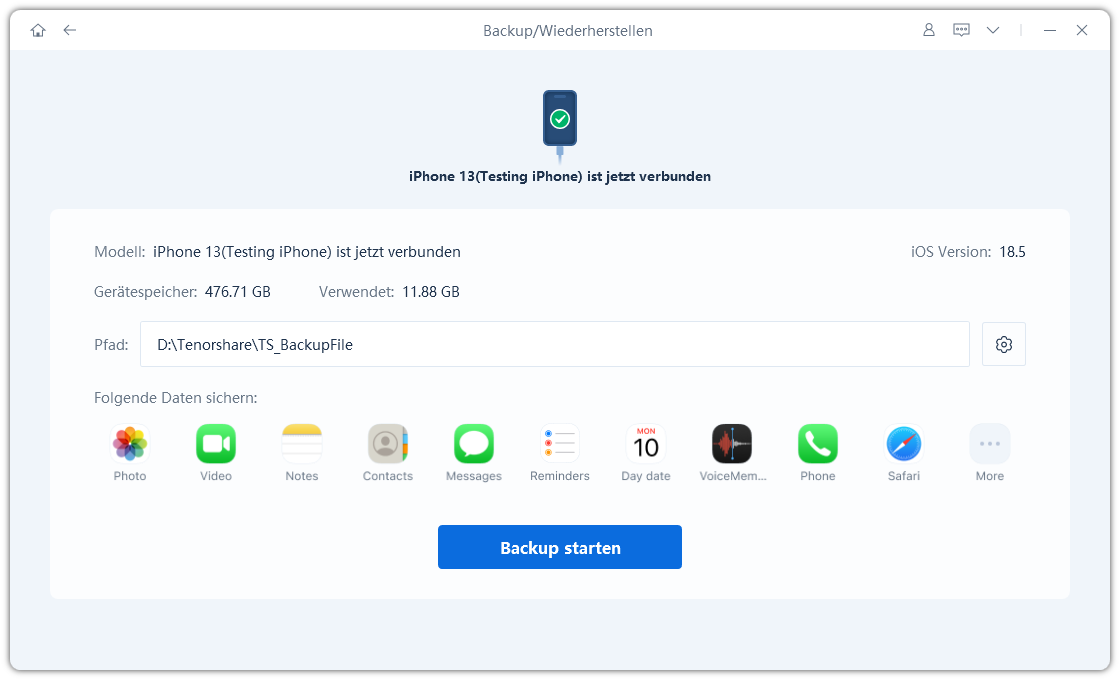Click the Pfad backup path field

click(555, 344)
